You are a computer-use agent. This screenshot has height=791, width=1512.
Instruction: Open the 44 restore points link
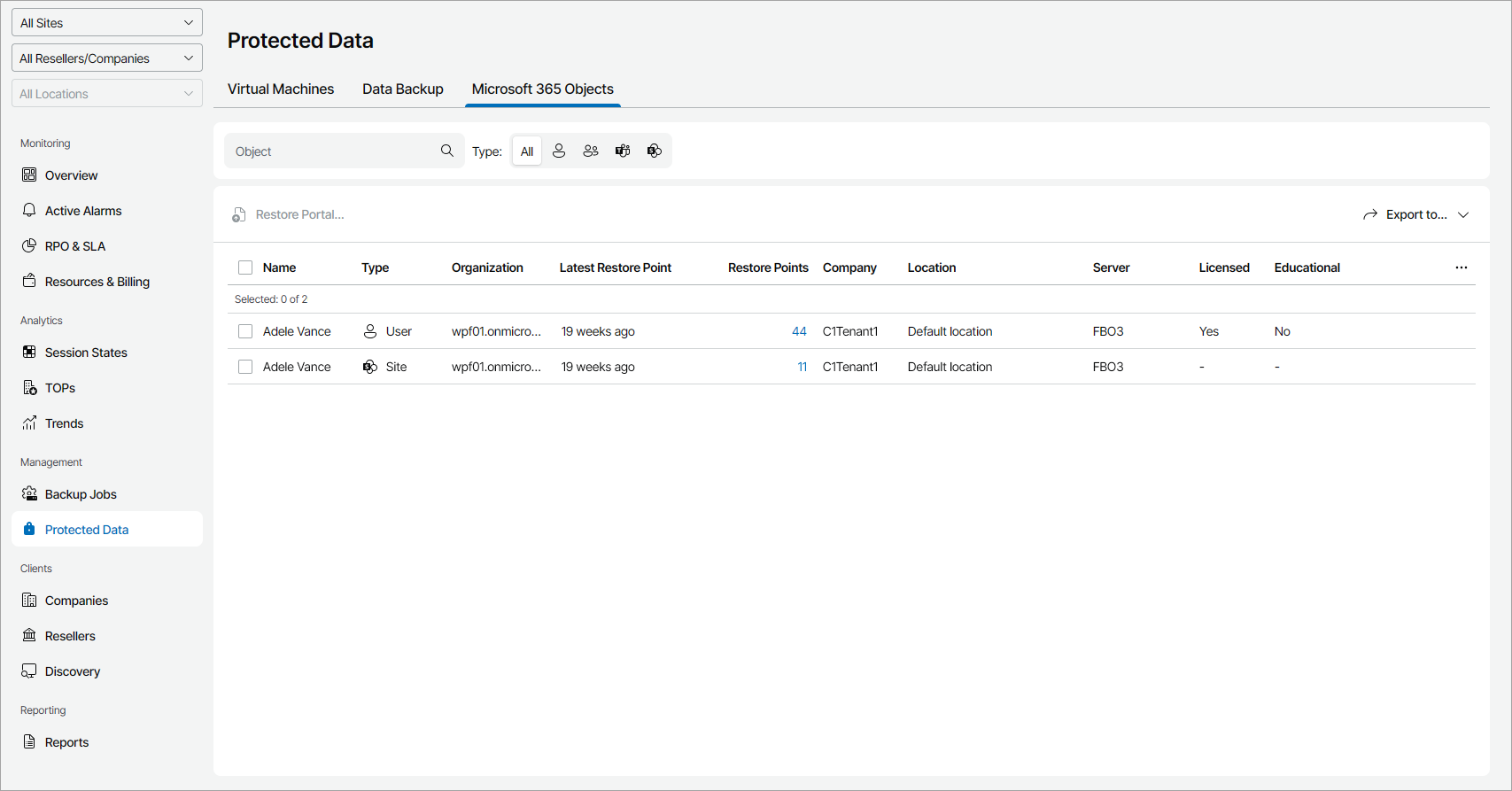click(x=799, y=331)
